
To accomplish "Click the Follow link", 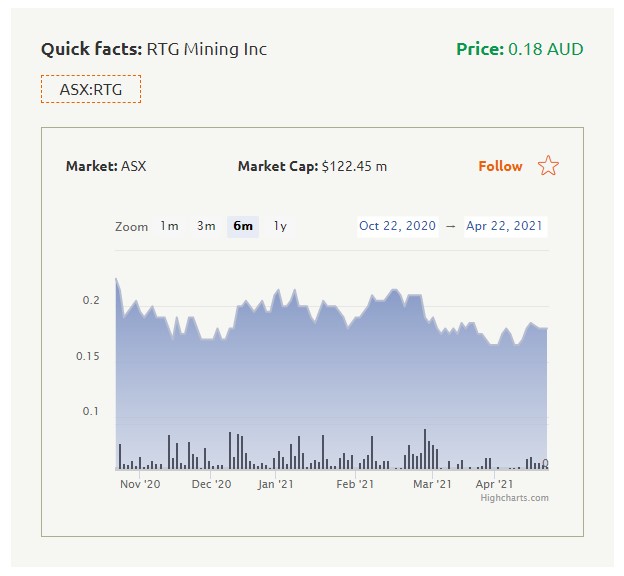I will (x=500, y=166).
